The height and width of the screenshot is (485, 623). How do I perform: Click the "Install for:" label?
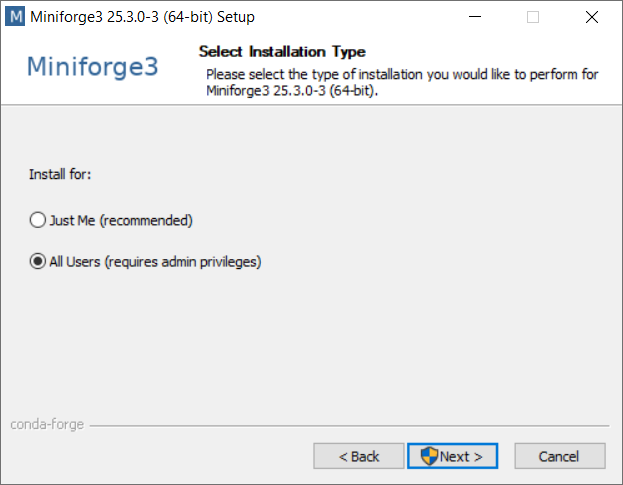(x=60, y=174)
